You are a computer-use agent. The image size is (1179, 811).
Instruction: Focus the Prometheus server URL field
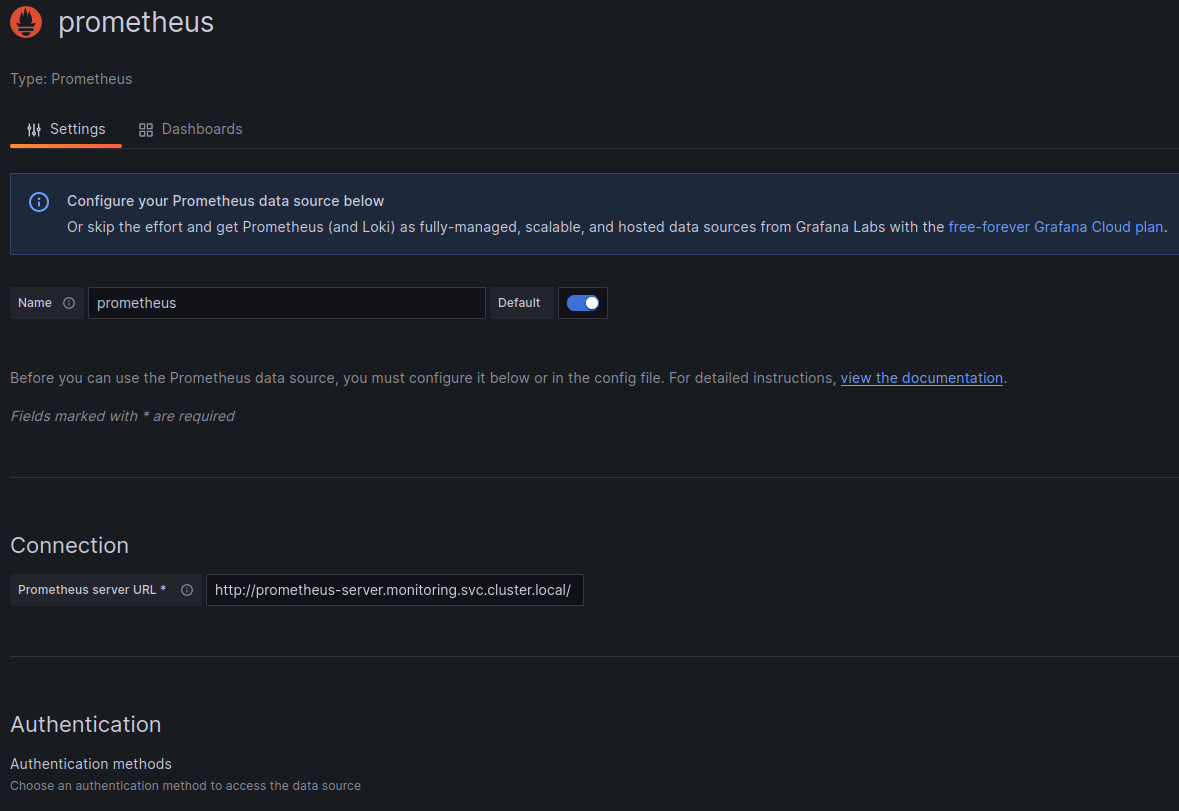[395, 590]
